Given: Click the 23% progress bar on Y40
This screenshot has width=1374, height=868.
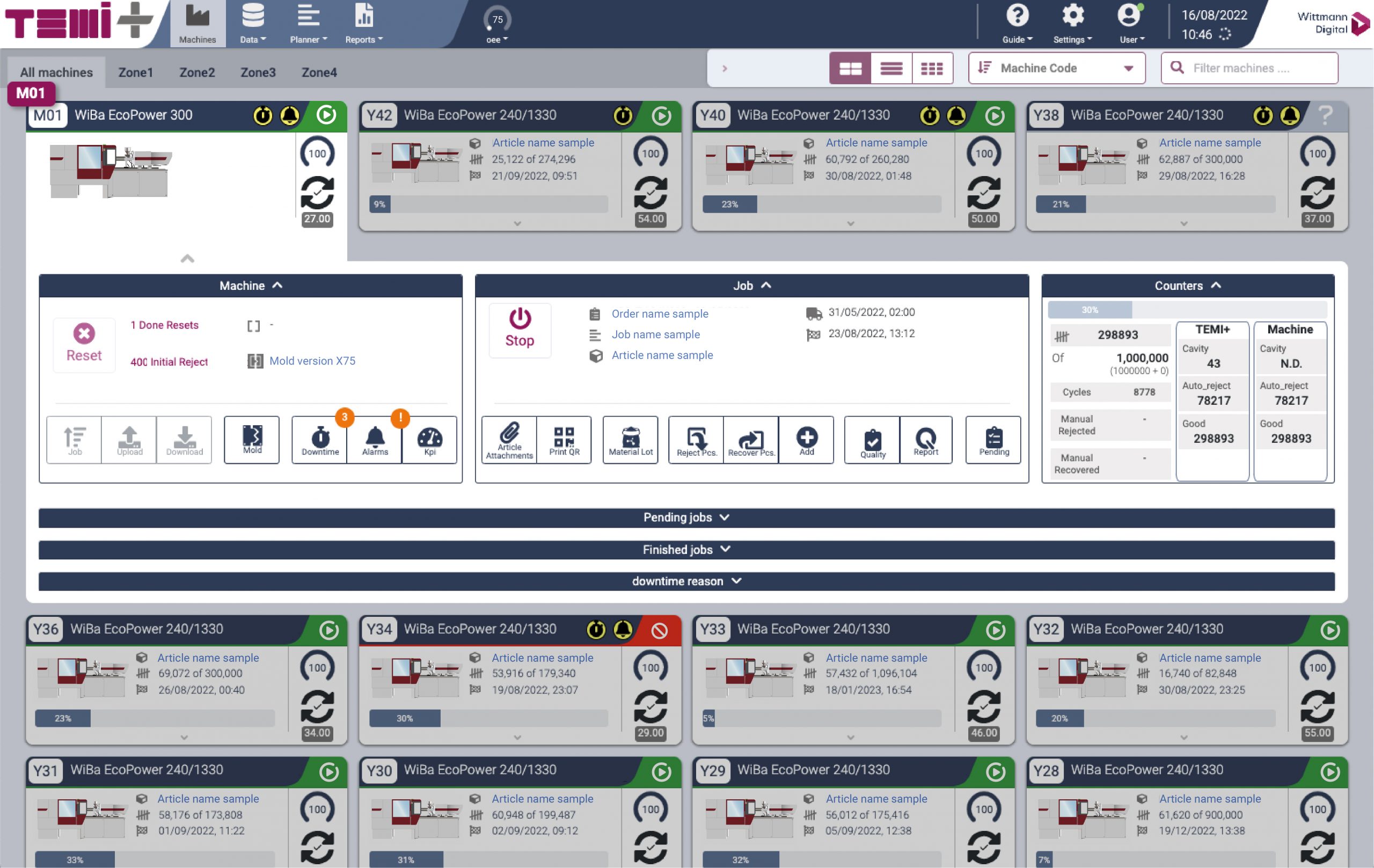Looking at the screenshot, I should (822, 205).
